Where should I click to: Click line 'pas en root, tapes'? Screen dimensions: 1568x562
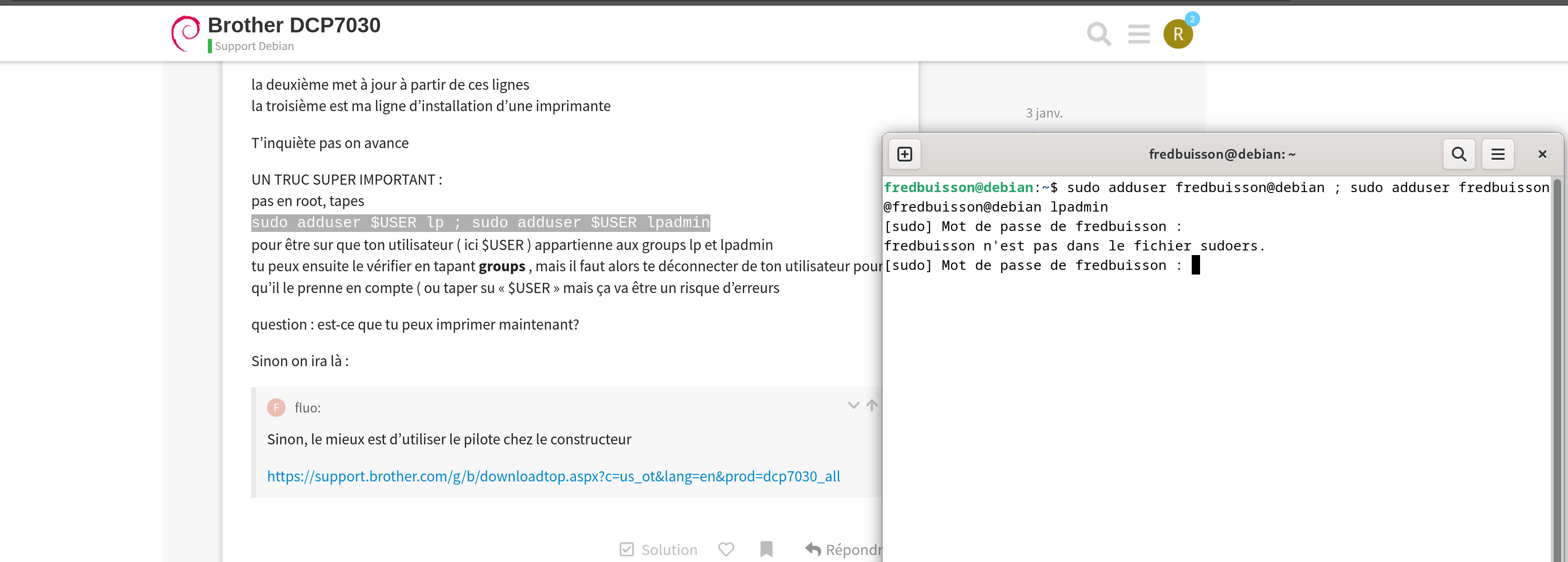(x=308, y=201)
